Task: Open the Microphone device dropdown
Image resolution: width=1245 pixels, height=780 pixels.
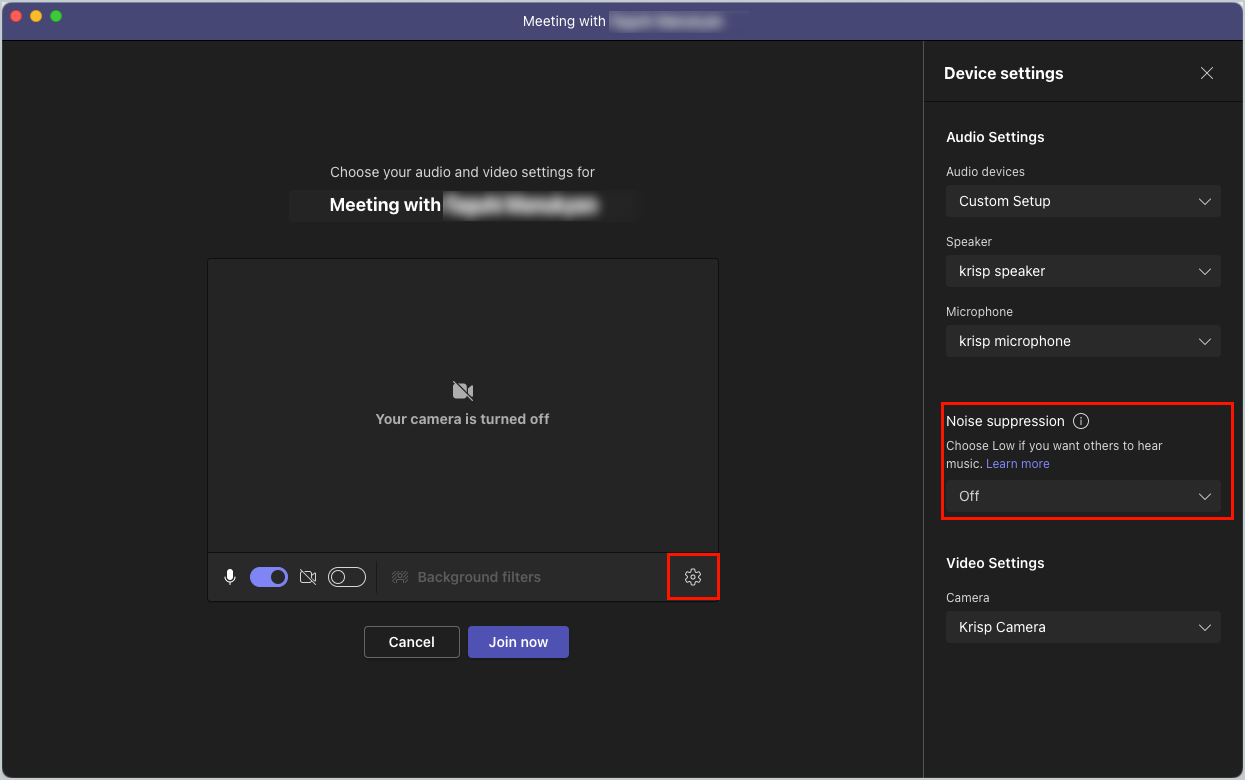Action: coord(1083,341)
